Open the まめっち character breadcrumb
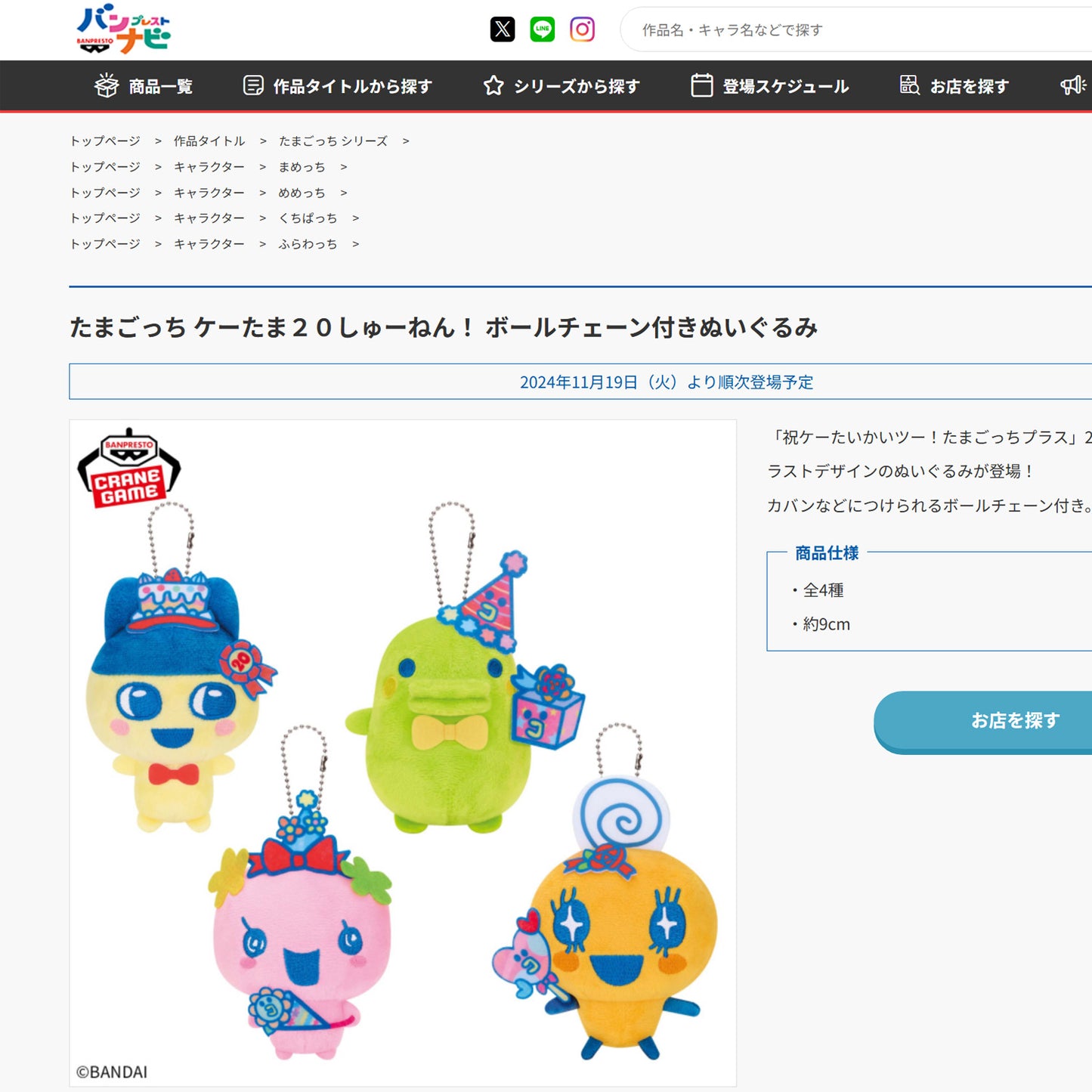 tap(302, 167)
